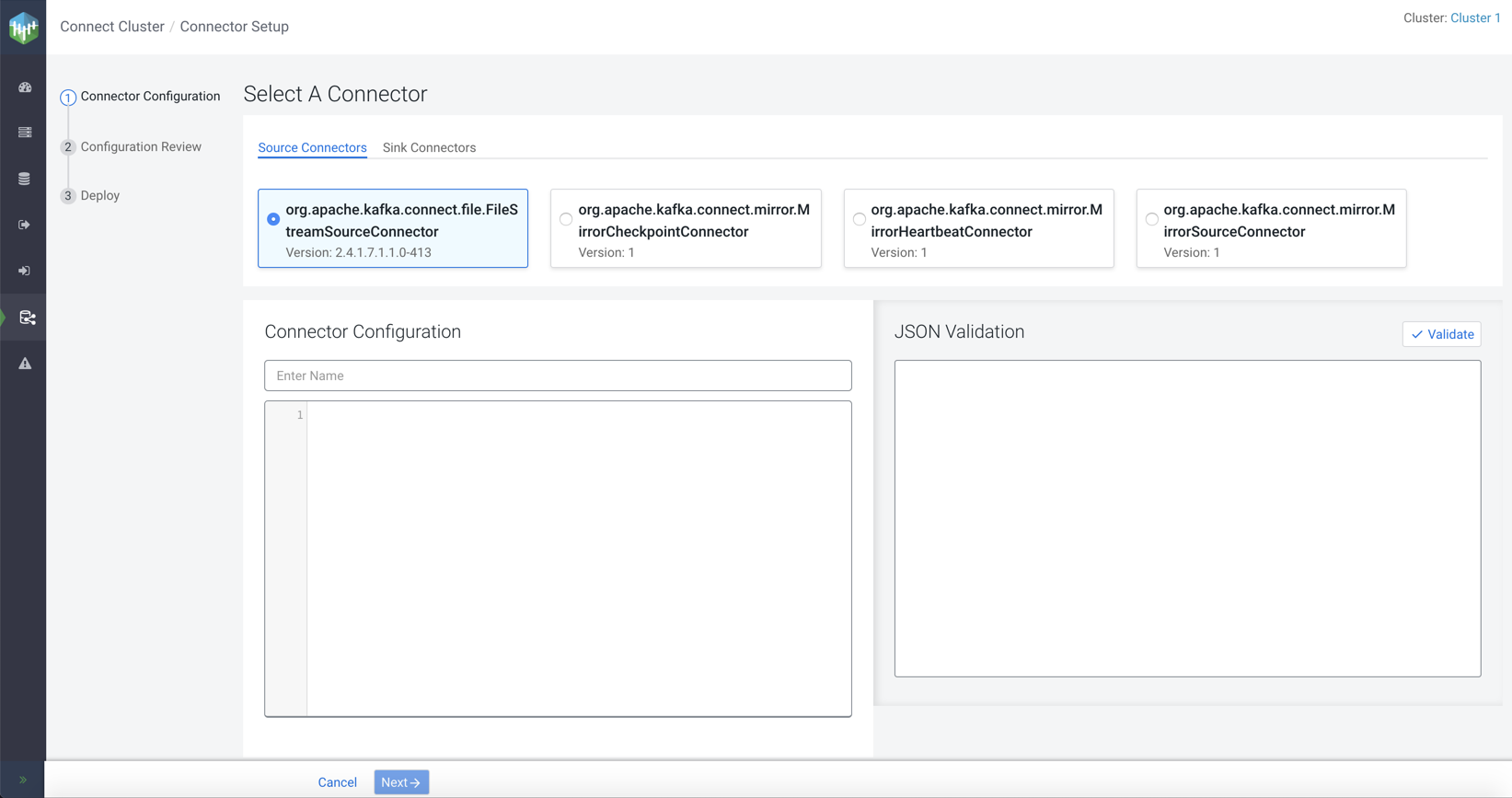The width and height of the screenshot is (1512, 798).
Task: Focus the Enter Name field
Action: (558, 376)
